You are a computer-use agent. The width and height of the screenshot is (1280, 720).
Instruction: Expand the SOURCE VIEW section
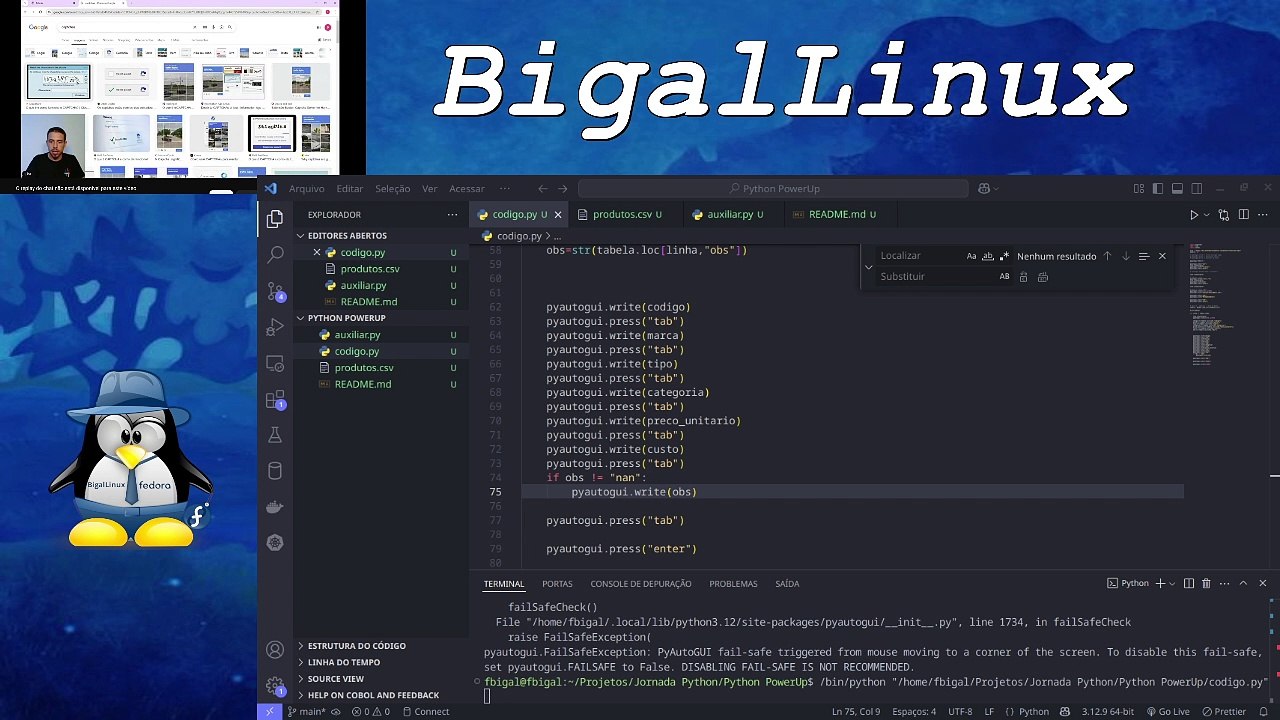pyautogui.click(x=380, y=679)
